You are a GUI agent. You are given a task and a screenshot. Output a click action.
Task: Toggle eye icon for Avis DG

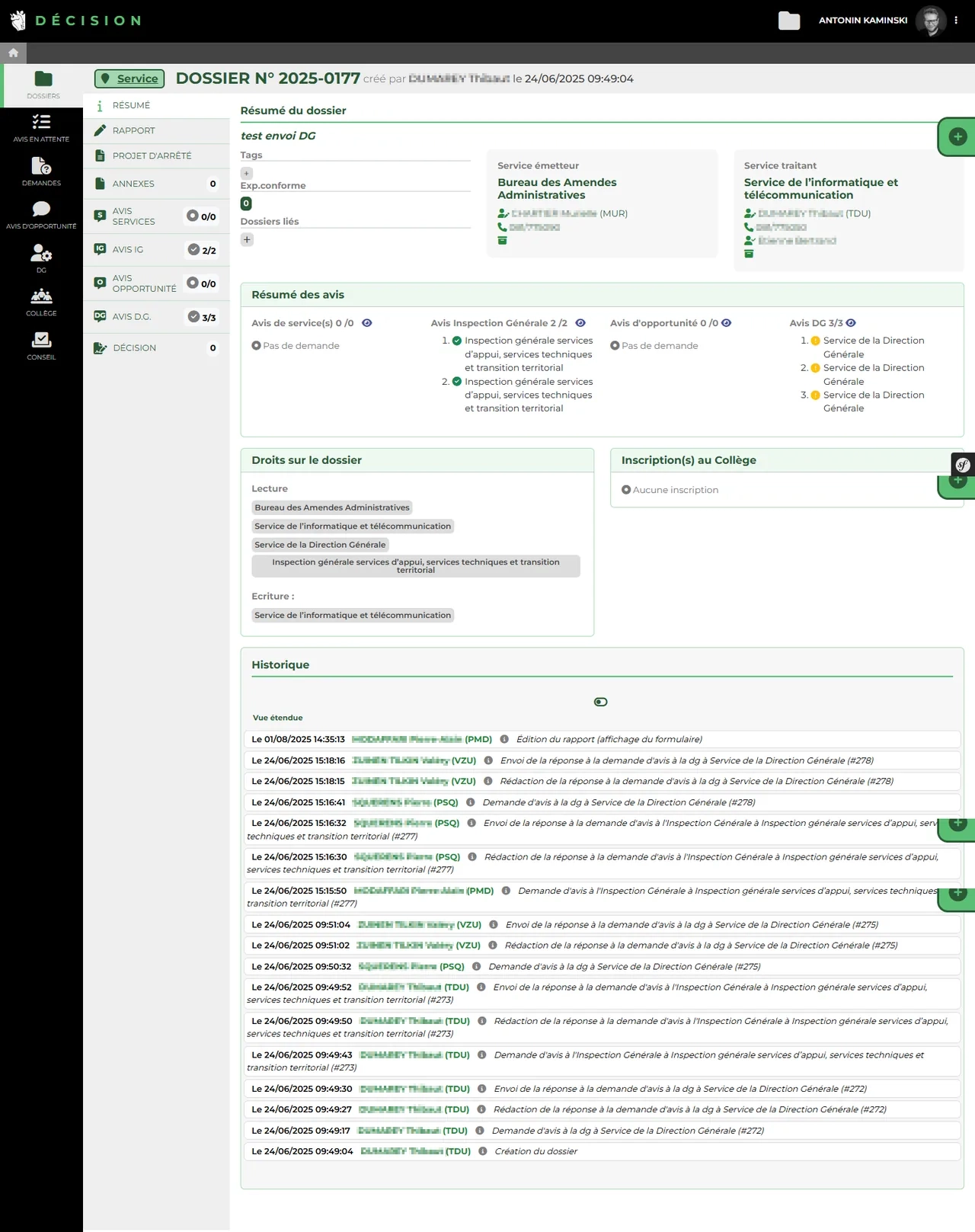pos(851,323)
